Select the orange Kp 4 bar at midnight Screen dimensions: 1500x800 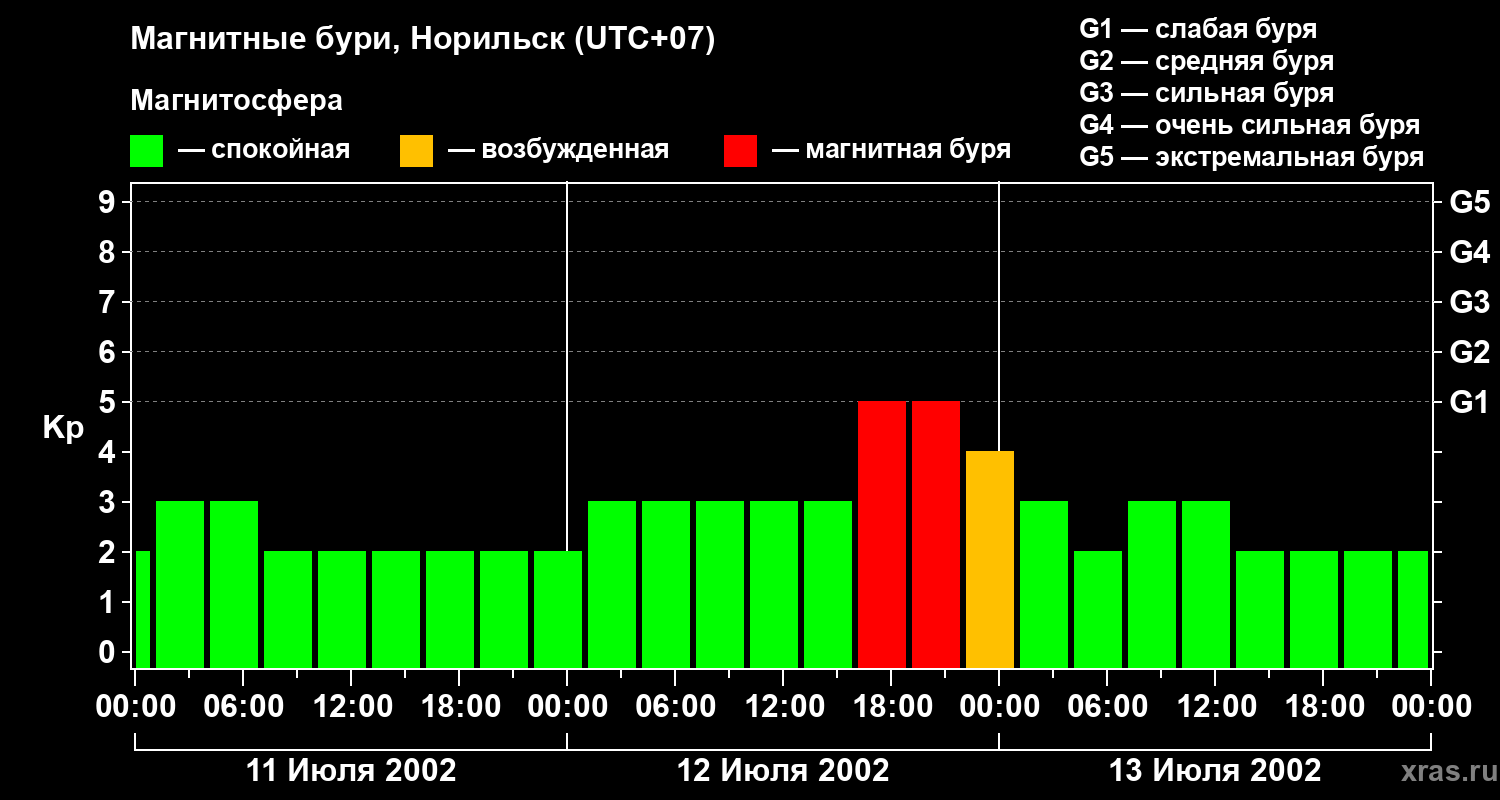click(990, 559)
